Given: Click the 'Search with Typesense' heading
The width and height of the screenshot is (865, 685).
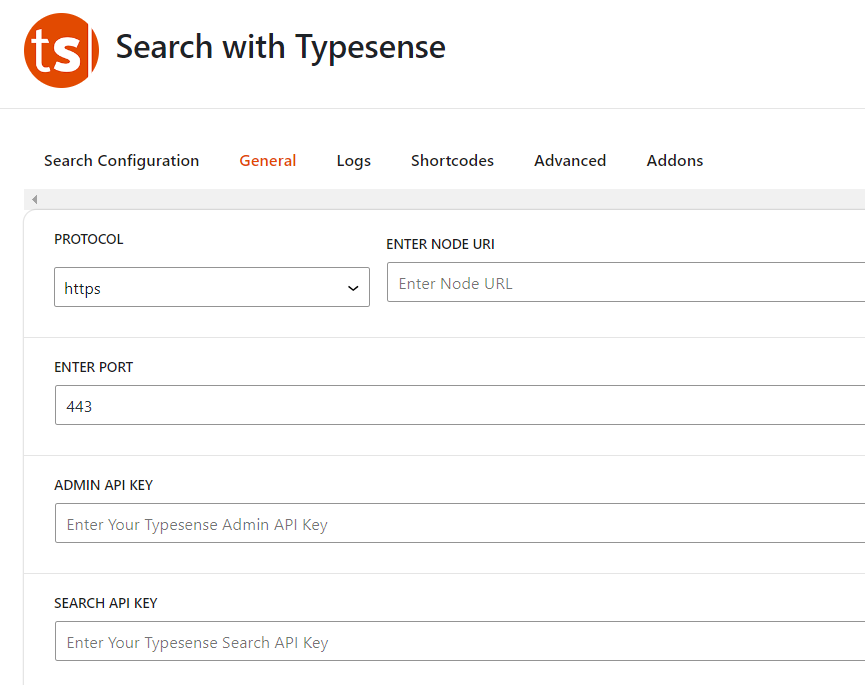Looking at the screenshot, I should [281, 47].
